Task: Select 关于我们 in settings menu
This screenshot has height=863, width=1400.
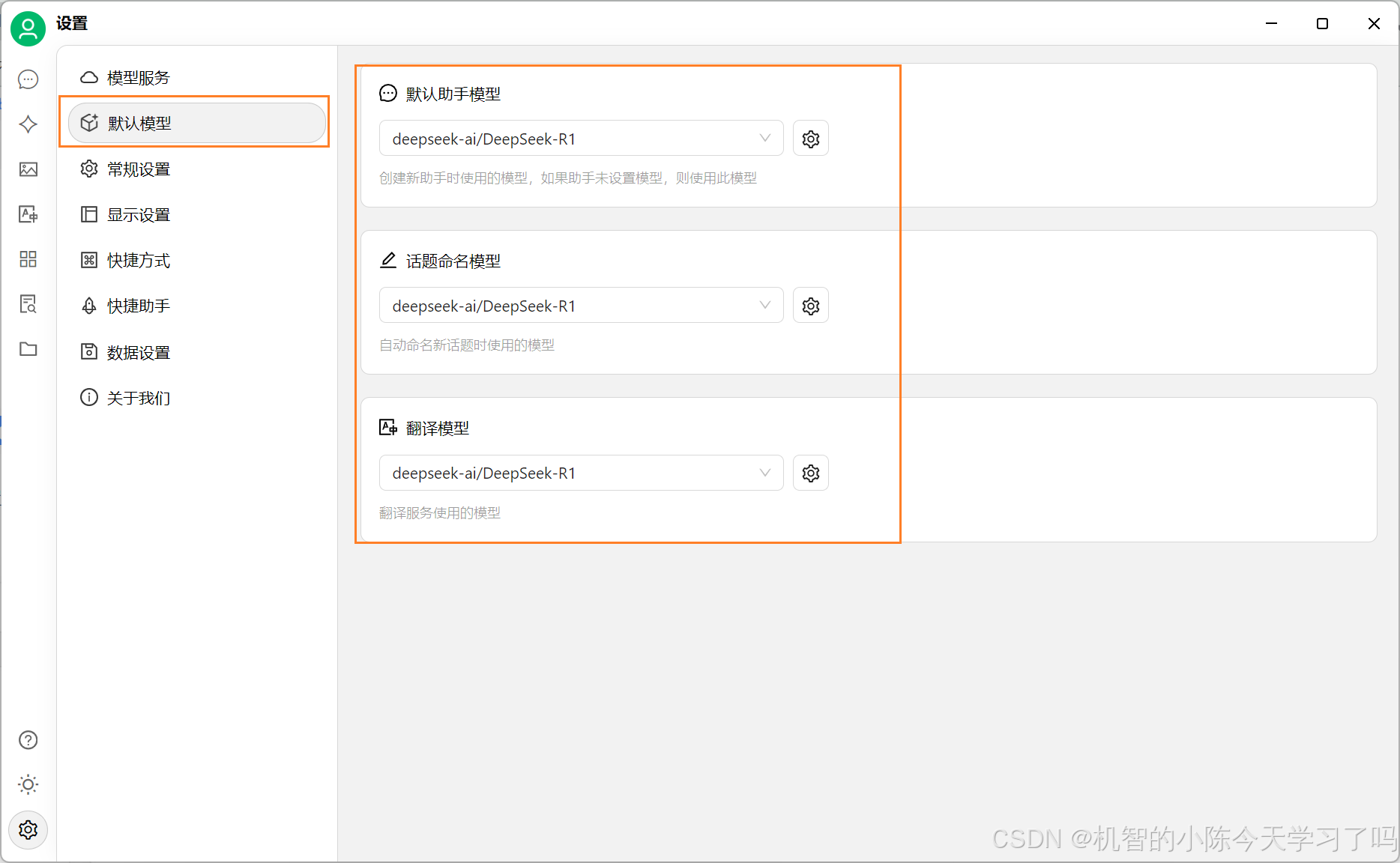Action: click(x=197, y=398)
